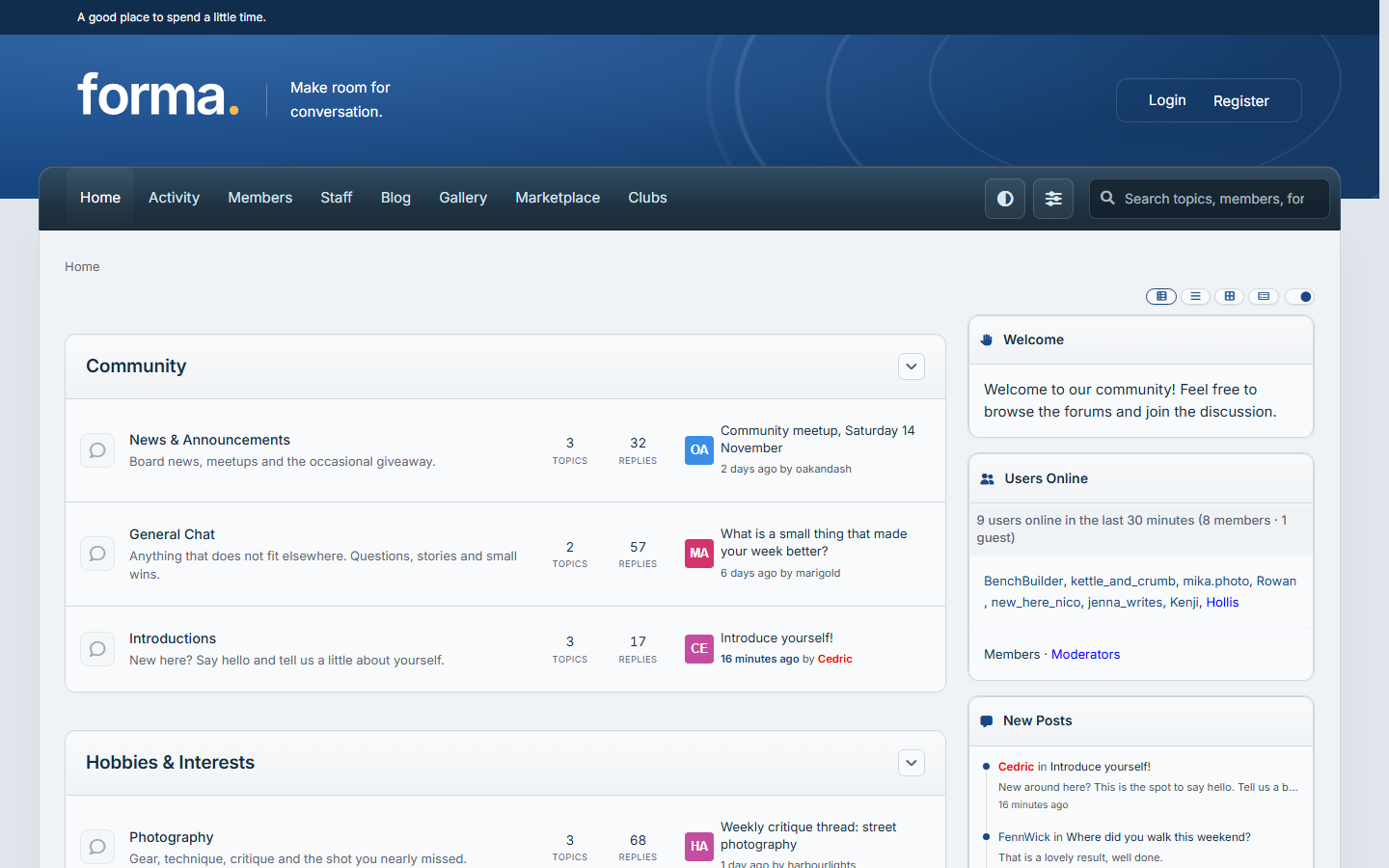Switch to table layout view icon

coord(1161,296)
